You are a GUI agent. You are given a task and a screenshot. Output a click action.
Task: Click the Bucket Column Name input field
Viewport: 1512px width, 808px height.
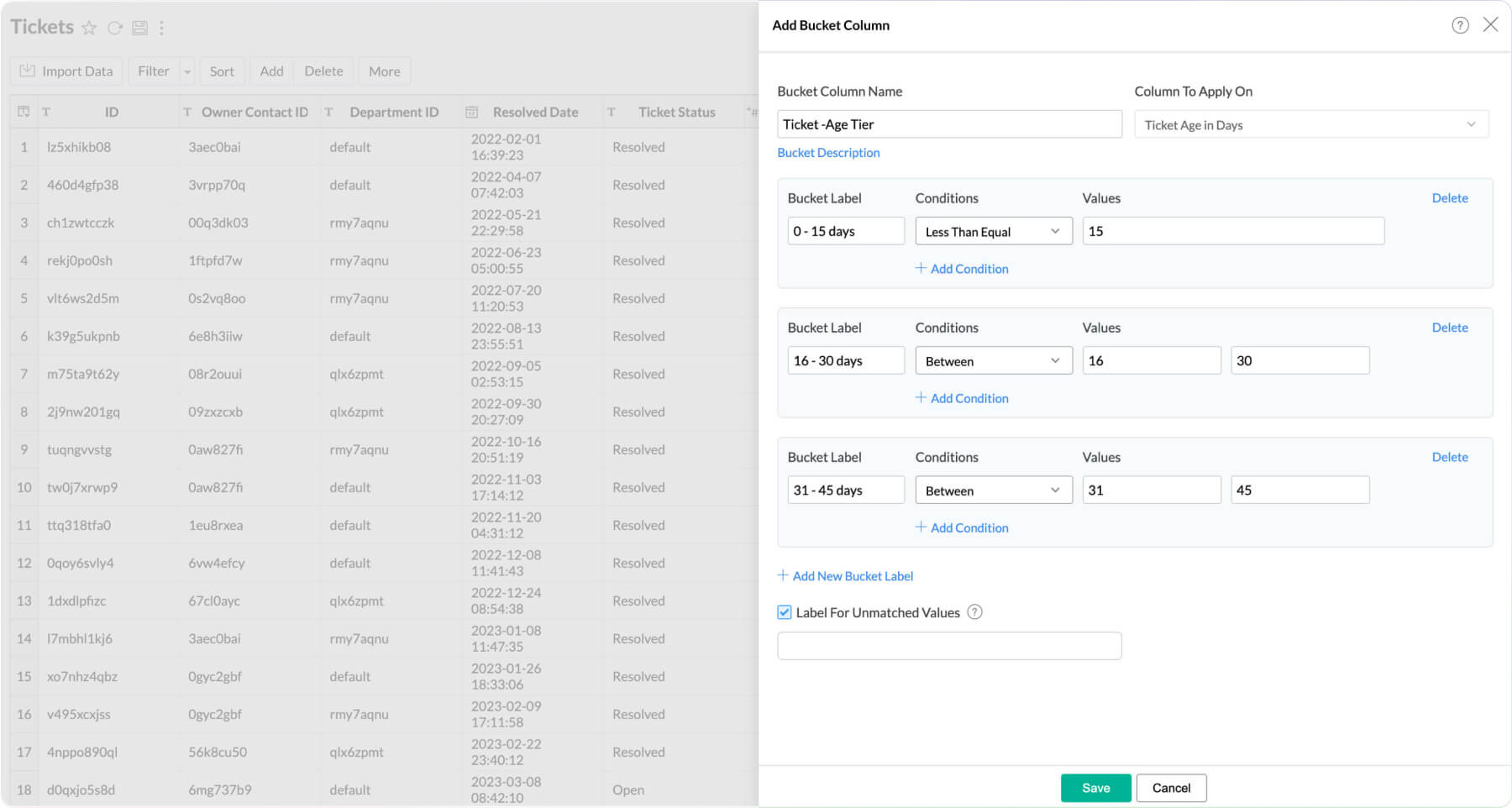pos(949,124)
